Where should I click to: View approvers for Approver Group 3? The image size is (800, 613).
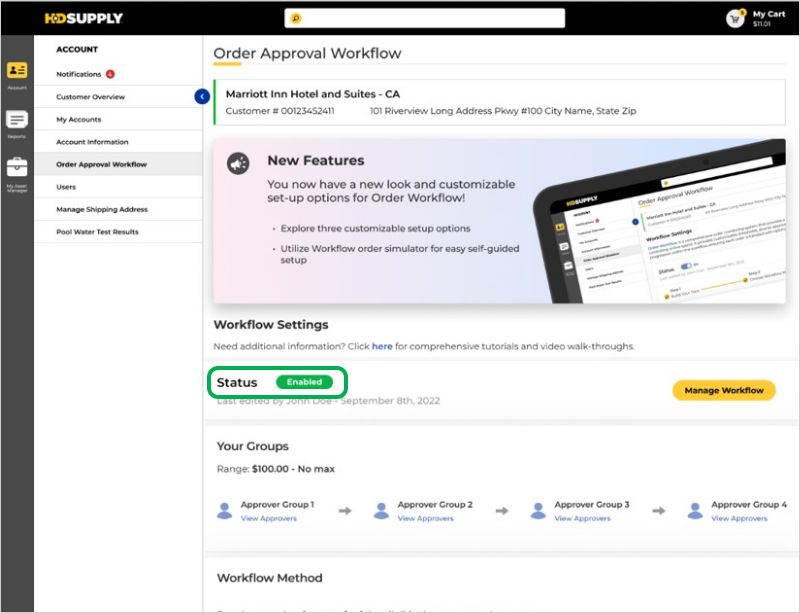582,518
